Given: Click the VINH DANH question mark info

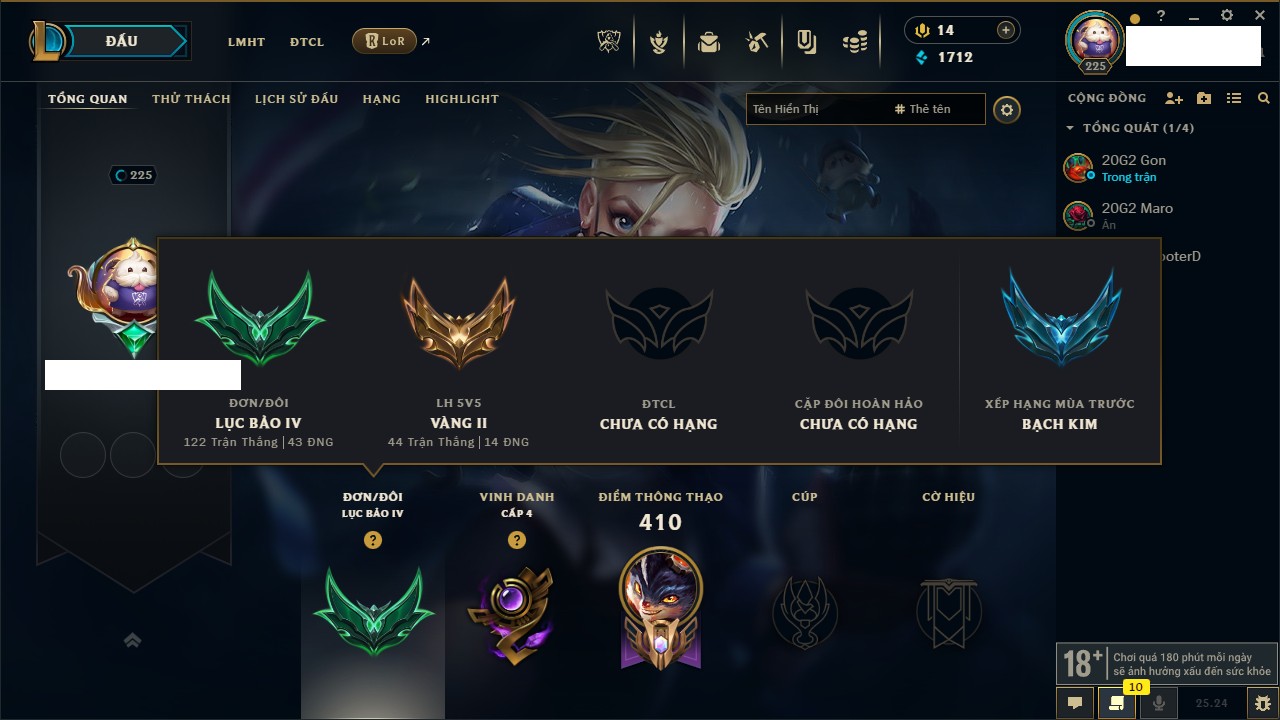Looking at the screenshot, I should [x=517, y=540].
